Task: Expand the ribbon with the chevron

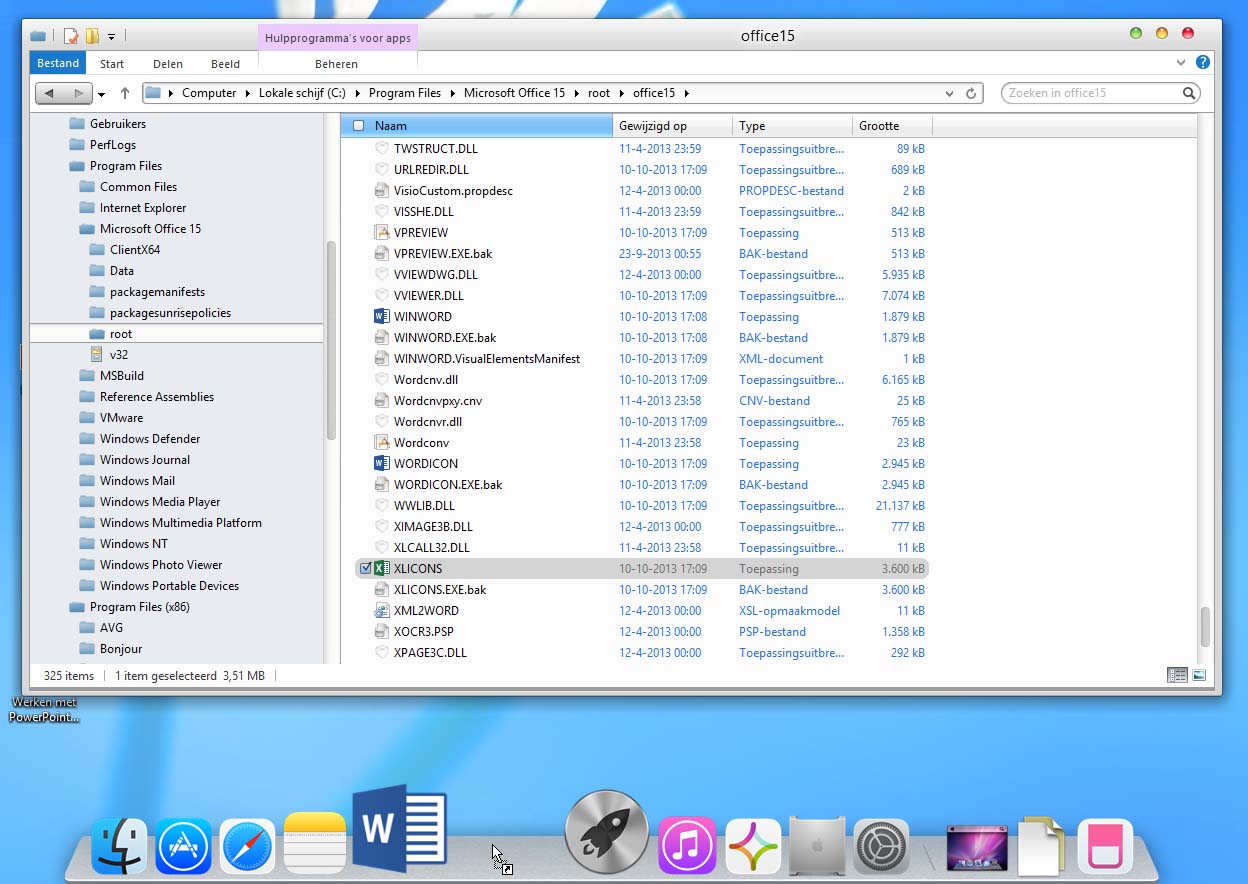Action: [x=1181, y=62]
